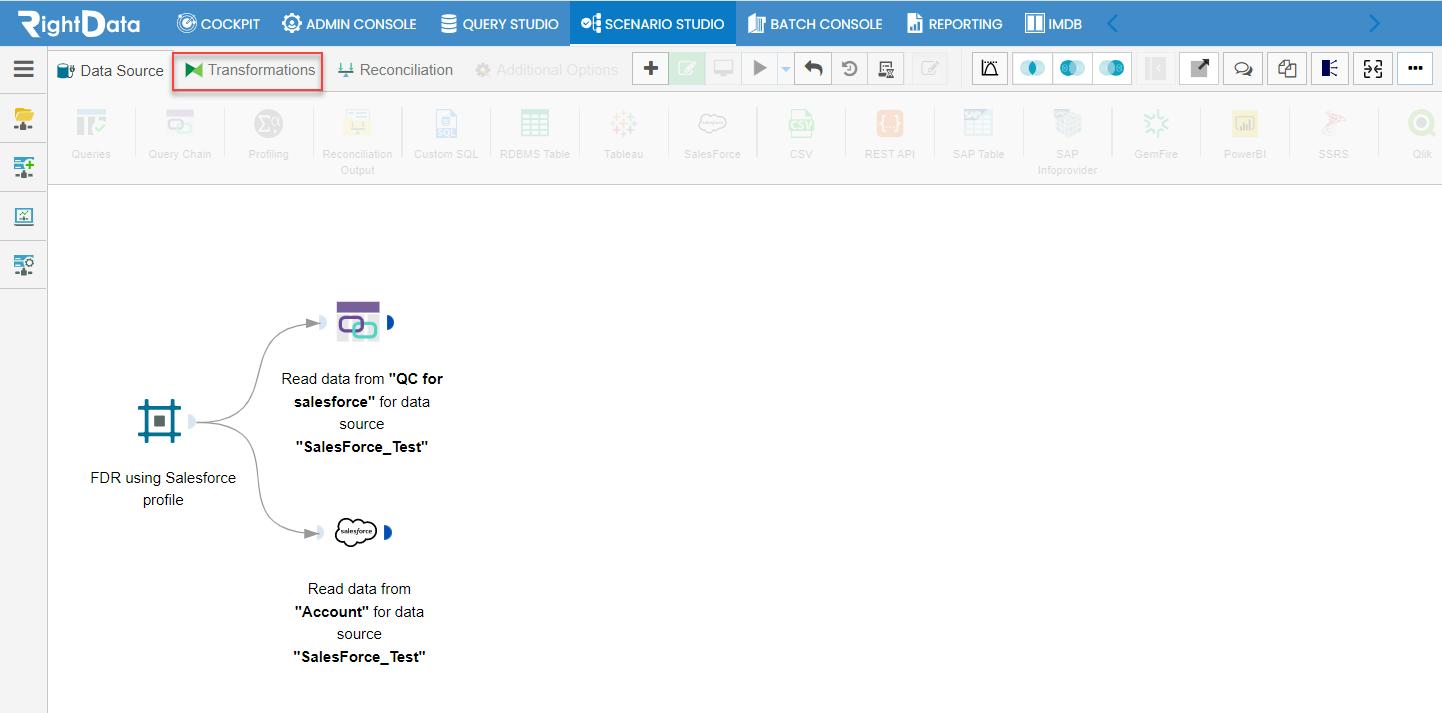Open the folder icon in left sidebar

pyautogui.click(x=24, y=119)
